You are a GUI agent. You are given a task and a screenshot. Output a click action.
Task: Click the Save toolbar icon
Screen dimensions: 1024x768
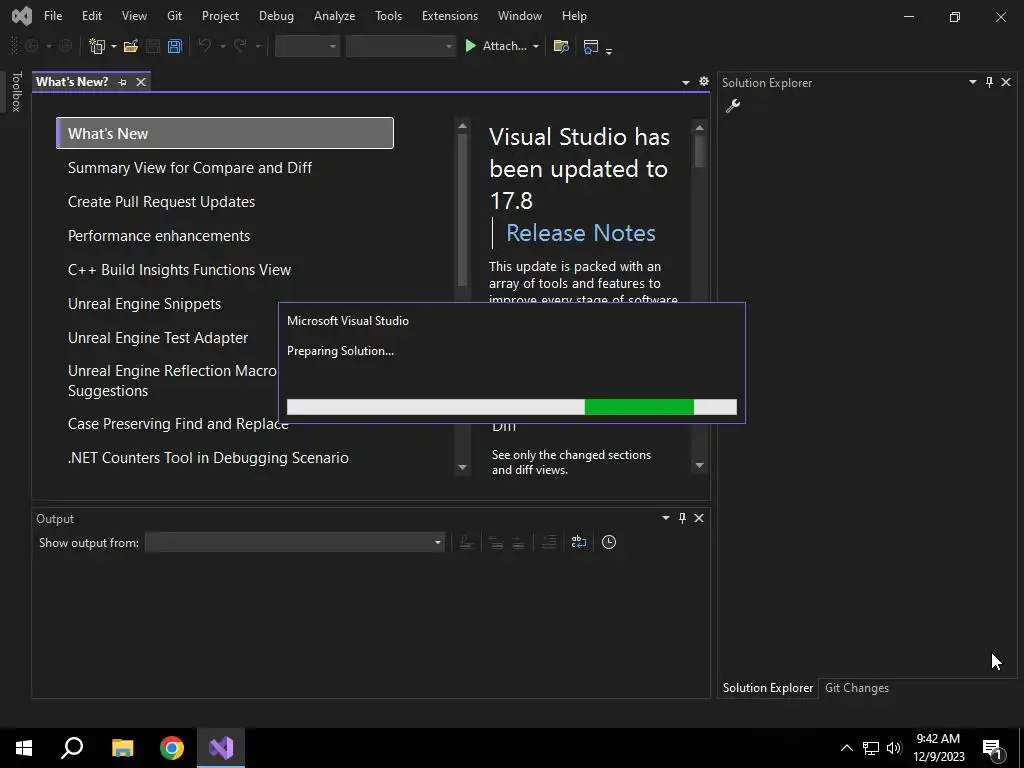point(153,46)
